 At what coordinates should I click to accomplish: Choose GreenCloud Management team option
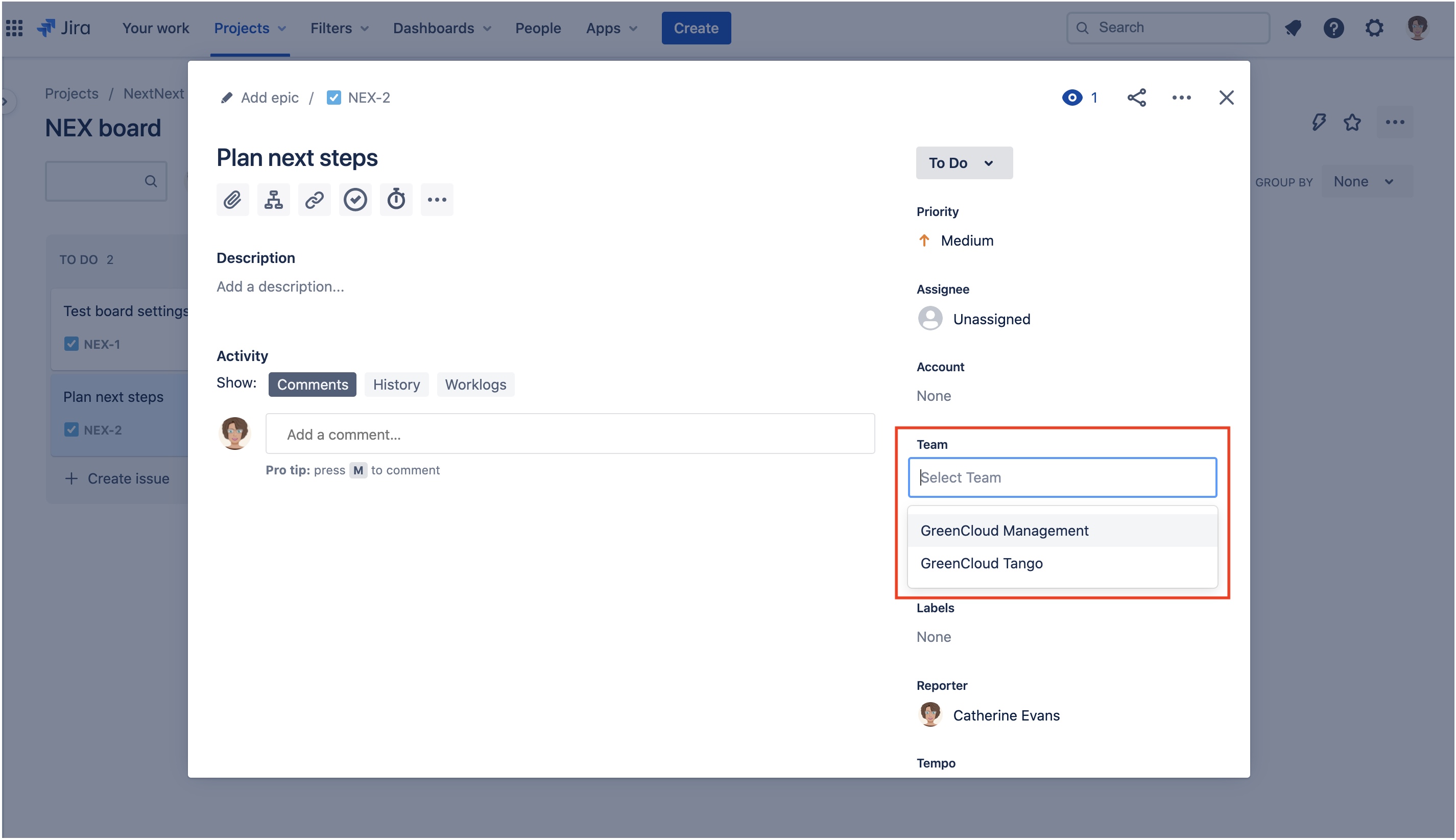tap(1005, 530)
